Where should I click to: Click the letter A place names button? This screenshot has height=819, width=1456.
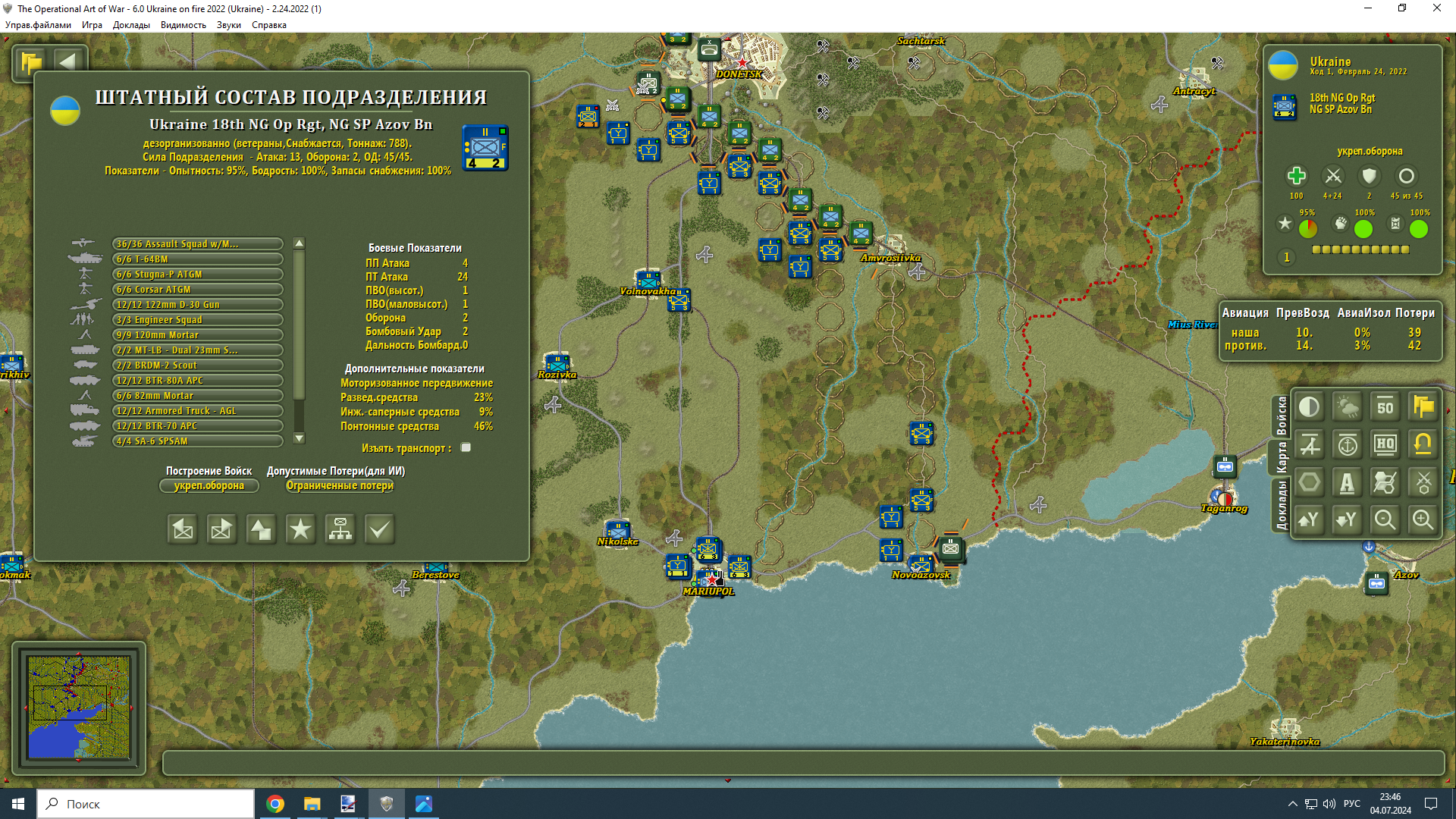point(1348,482)
